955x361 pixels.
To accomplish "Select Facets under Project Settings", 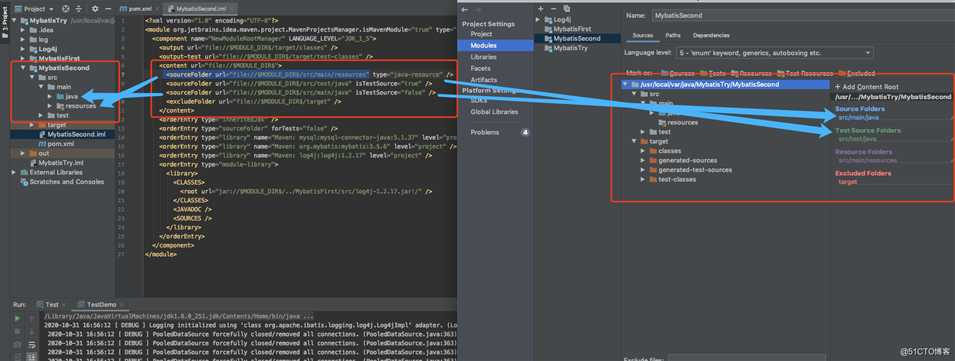I will click(481, 68).
